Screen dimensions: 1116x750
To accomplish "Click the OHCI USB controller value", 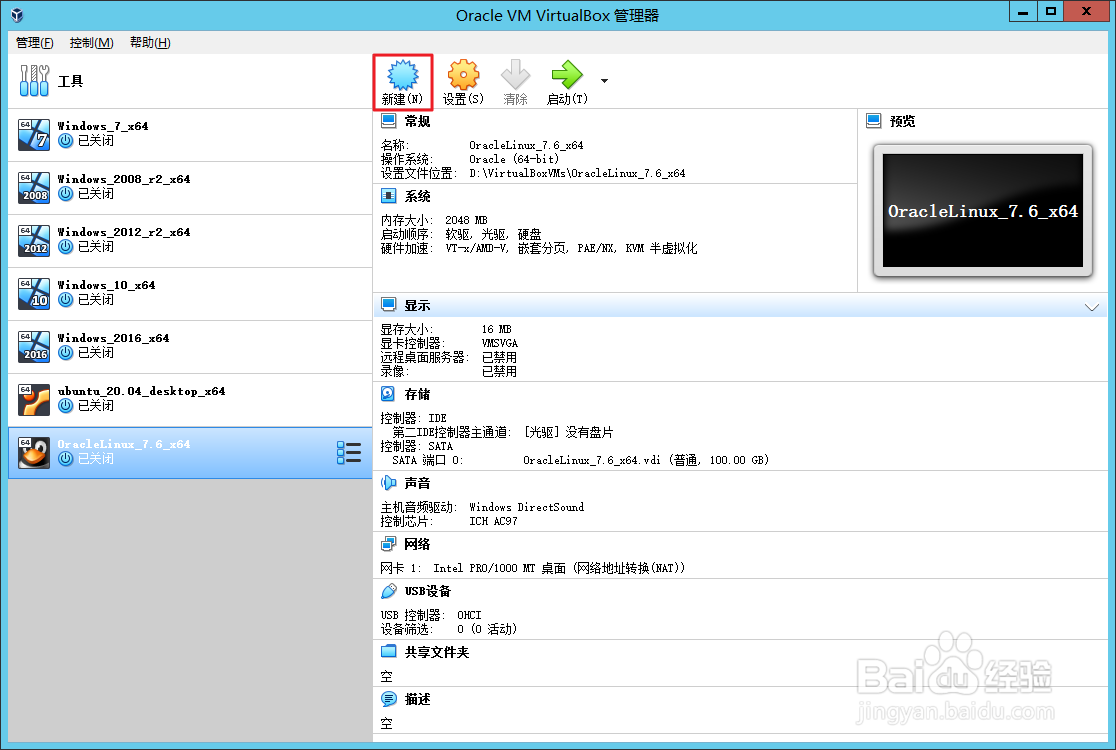I will 469,615.
